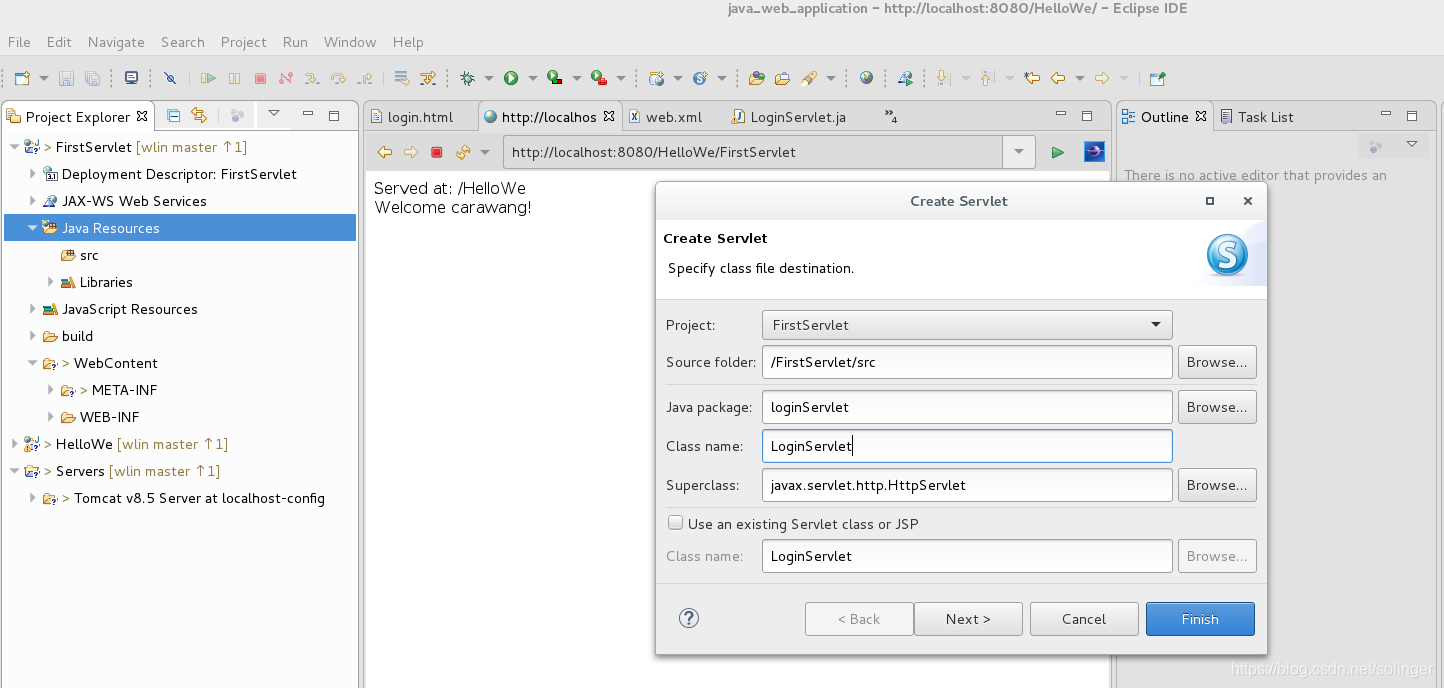Click Browse next to Java package
Screen dimensions: 1444x688
1217,407
